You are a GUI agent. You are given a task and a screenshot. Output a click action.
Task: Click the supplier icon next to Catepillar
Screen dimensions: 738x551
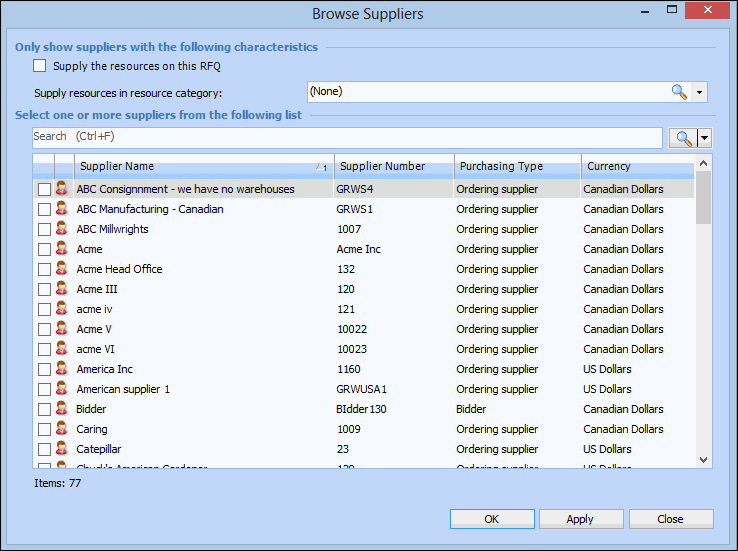62,449
